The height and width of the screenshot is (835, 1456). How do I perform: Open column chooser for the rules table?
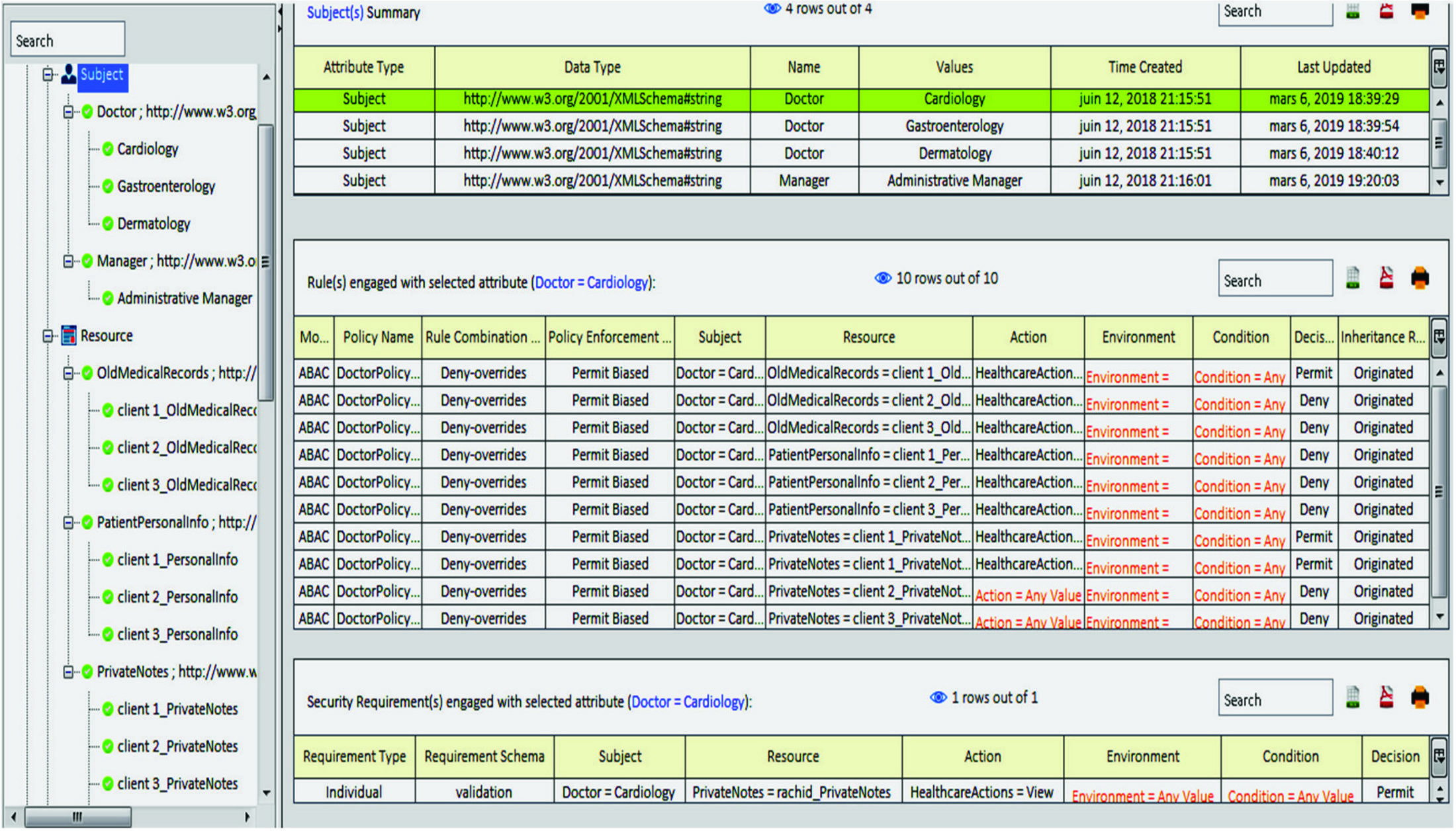click(x=1439, y=337)
